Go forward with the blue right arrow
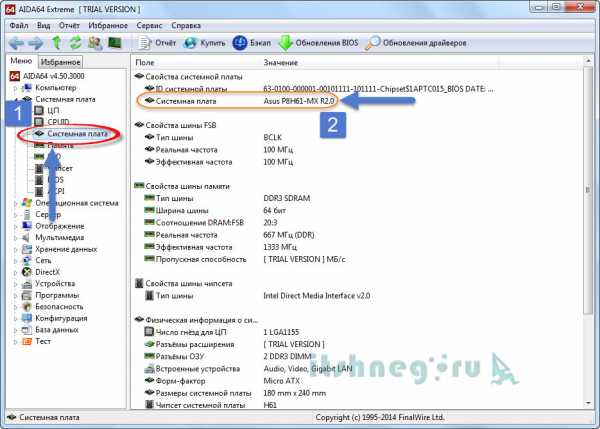 click(36, 43)
